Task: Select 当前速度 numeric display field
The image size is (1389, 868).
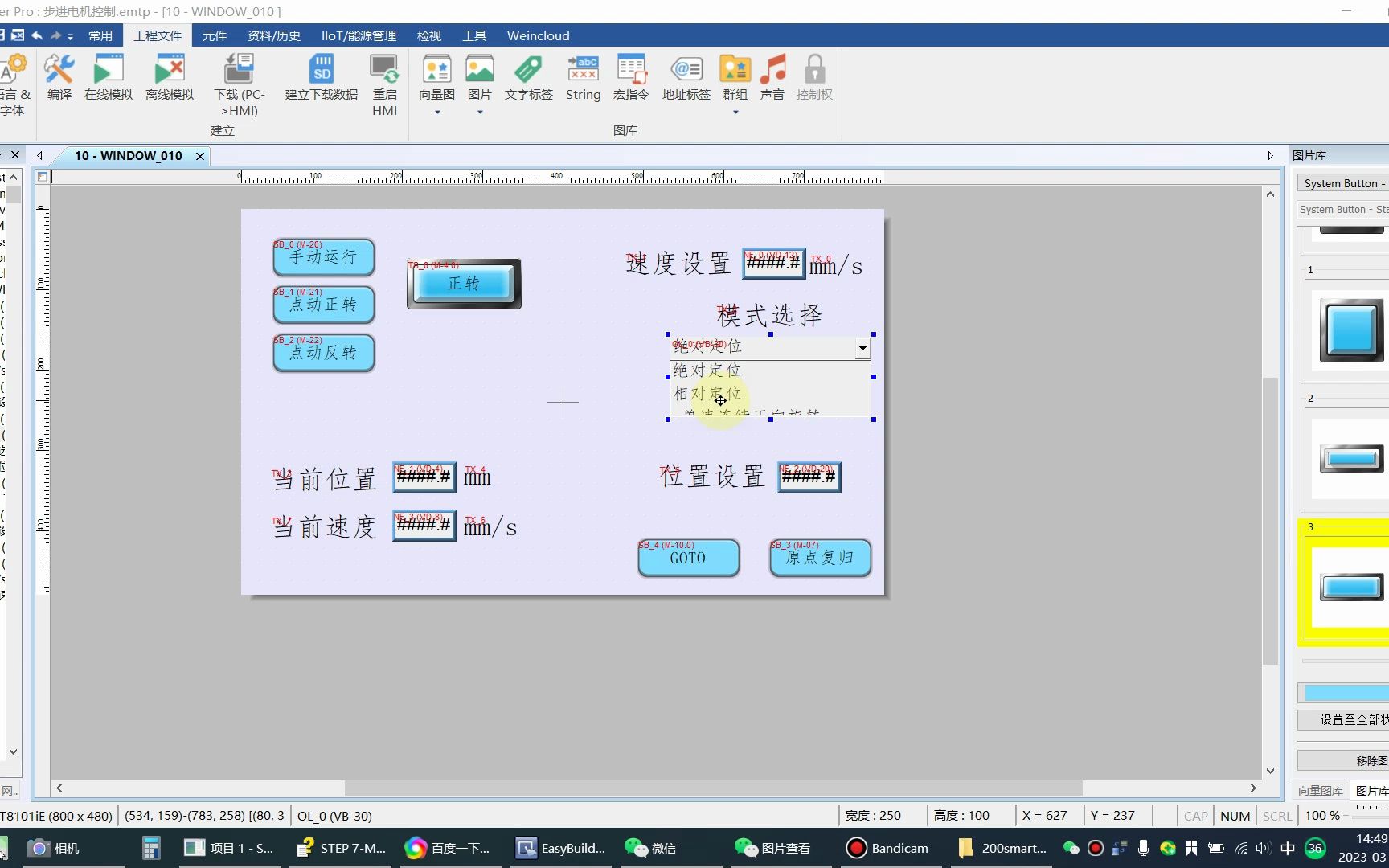Action: click(x=424, y=526)
